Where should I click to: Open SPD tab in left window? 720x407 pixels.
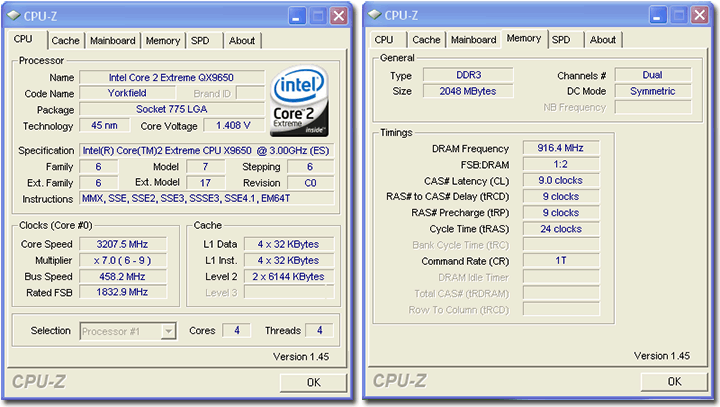click(x=200, y=40)
